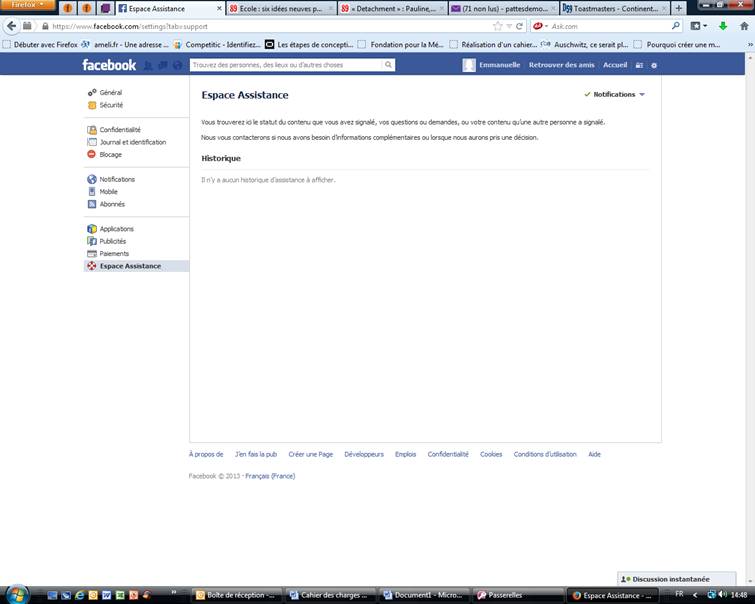Open Emmanuelle profile picture thumbnail

coord(469,65)
